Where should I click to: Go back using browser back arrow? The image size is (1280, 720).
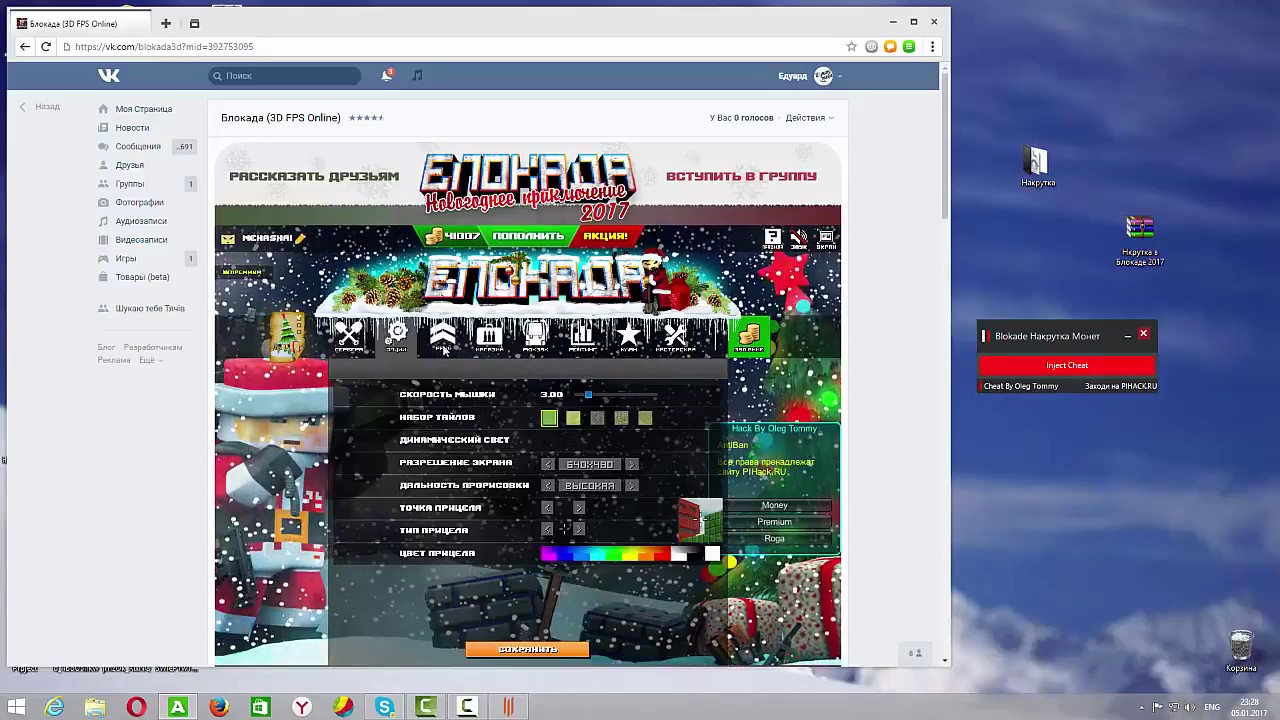(x=25, y=46)
